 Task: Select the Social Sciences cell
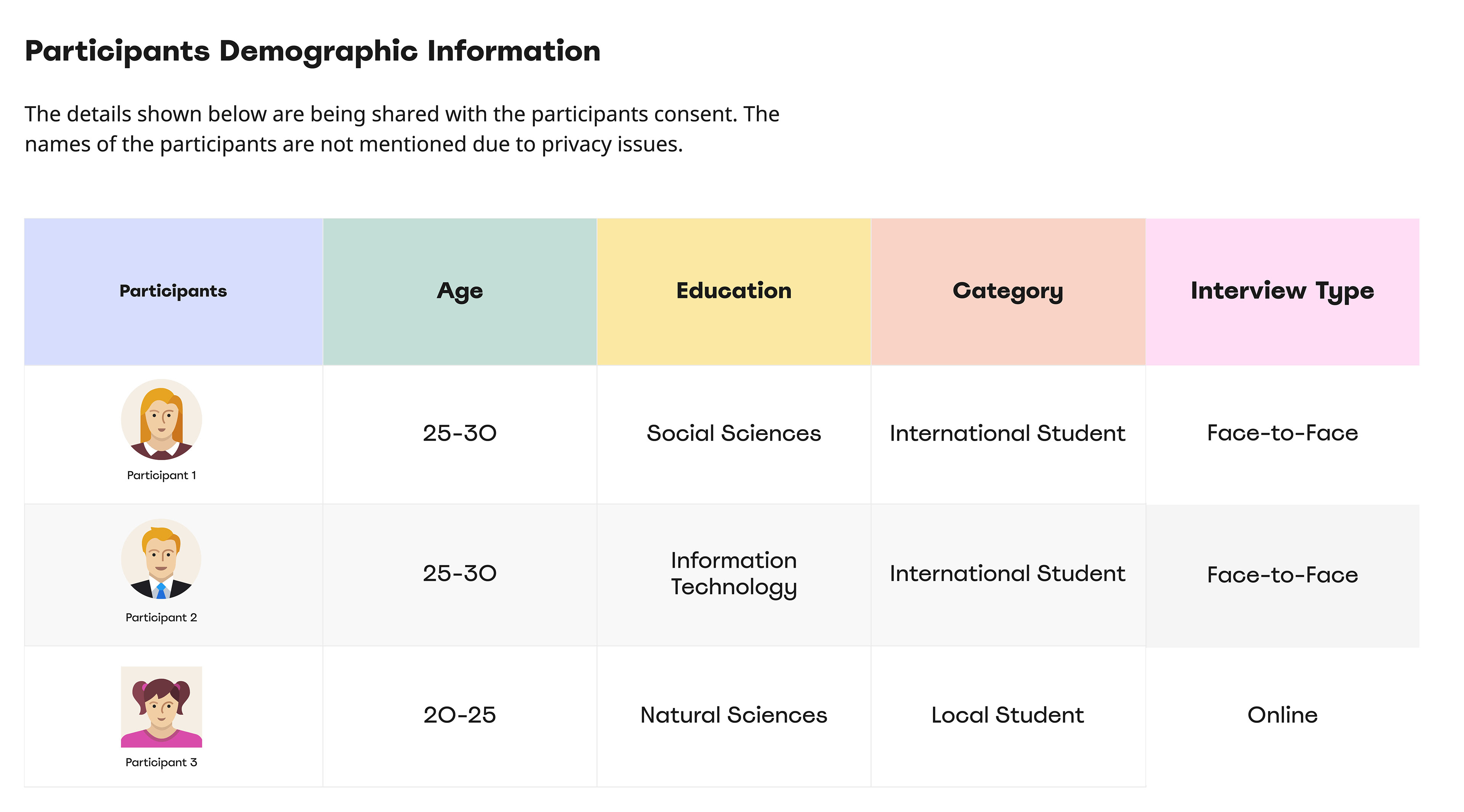click(x=734, y=434)
